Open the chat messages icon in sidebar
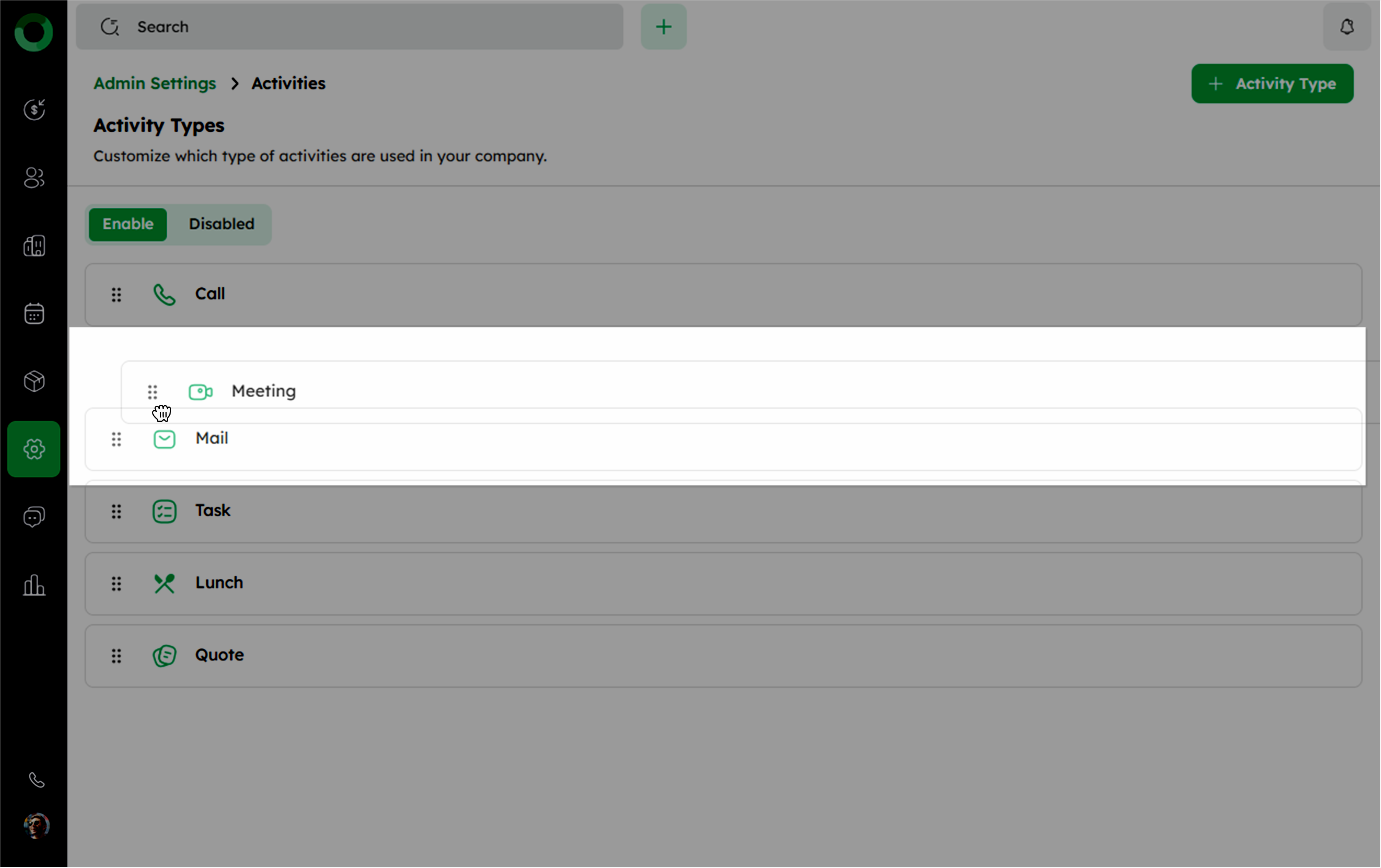The height and width of the screenshot is (868, 1381). tap(34, 517)
